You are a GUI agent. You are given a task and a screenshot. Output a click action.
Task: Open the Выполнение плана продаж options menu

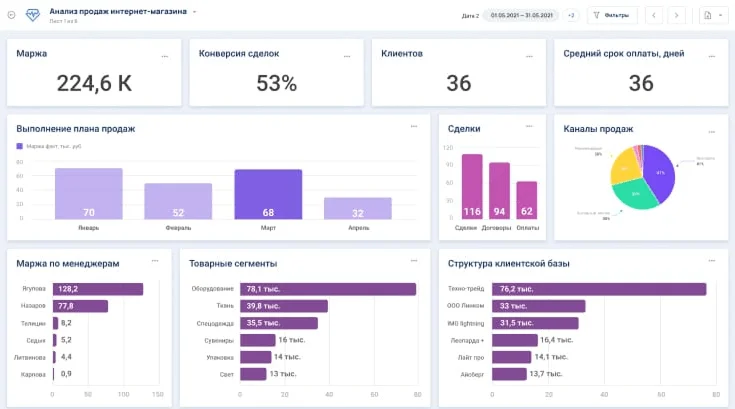(x=414, y=126)
